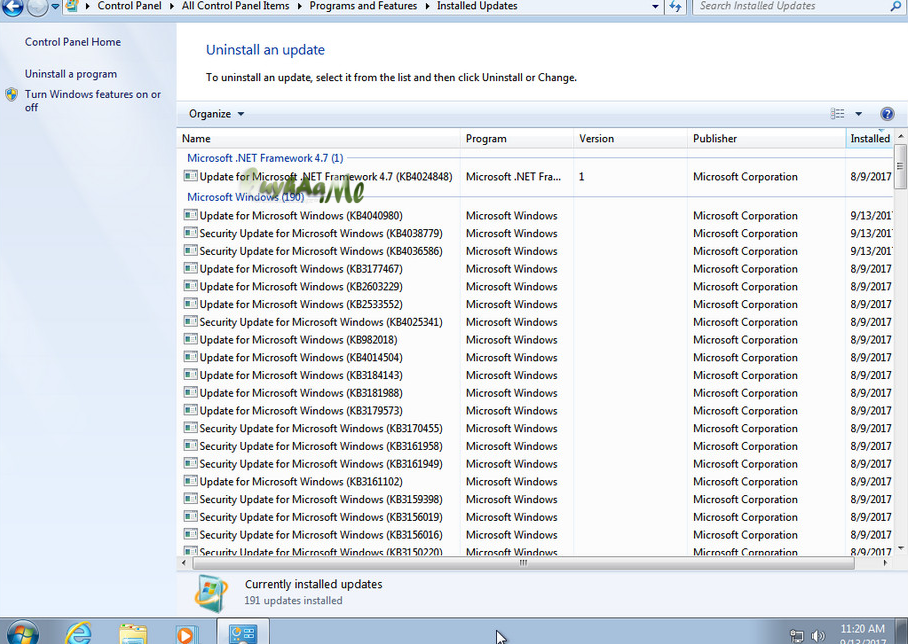Click the volume speaker tray icon

pyautogui.click(x=818, y=636)
